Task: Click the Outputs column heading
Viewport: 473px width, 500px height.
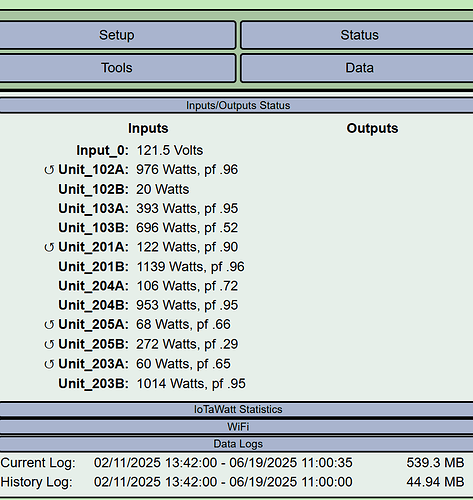Action: [x=372, y=128]
